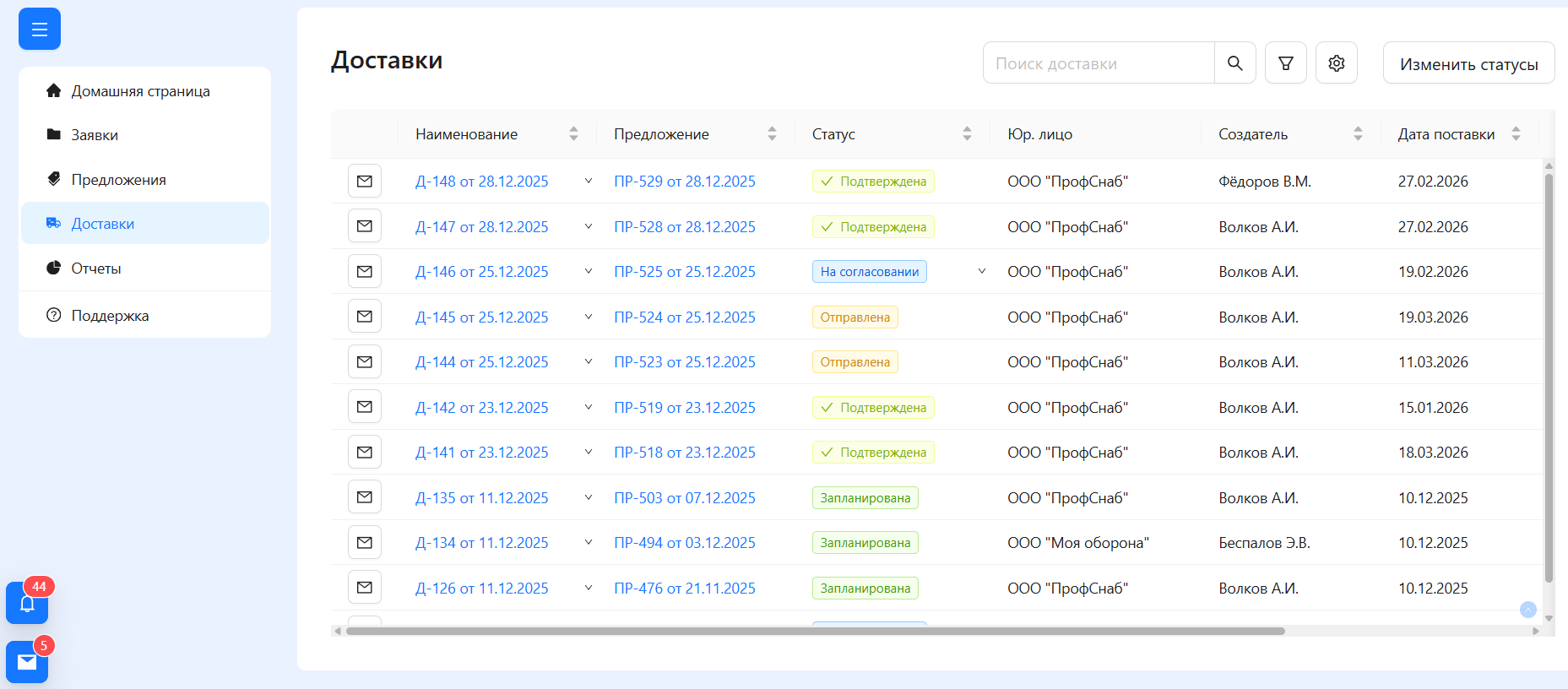Open table settings gear icon

(1336, 63)
